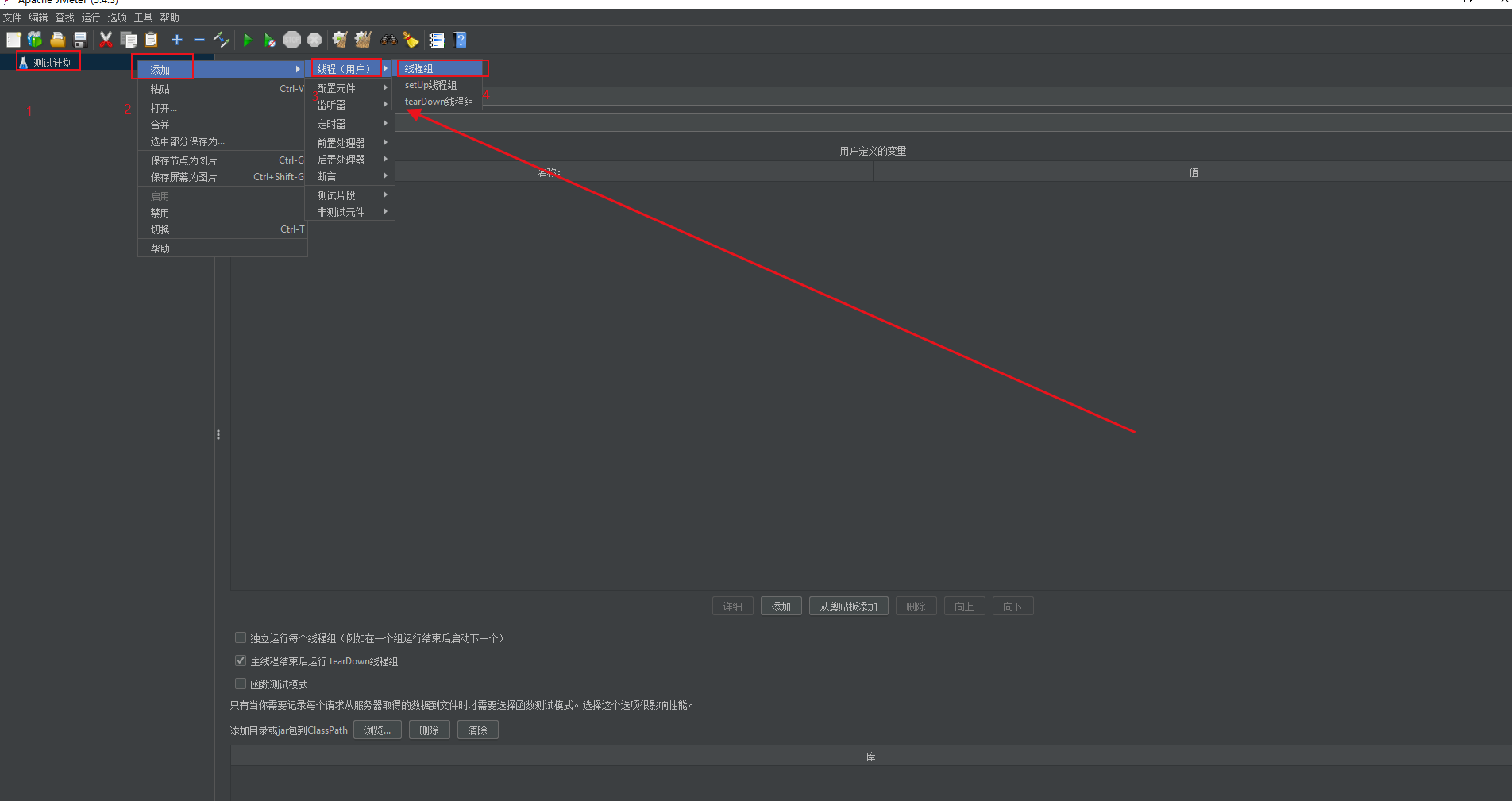Select the 测试计划 flask tree node
The height and width of the screenshot is (801, 1512).
pos(48,63)
